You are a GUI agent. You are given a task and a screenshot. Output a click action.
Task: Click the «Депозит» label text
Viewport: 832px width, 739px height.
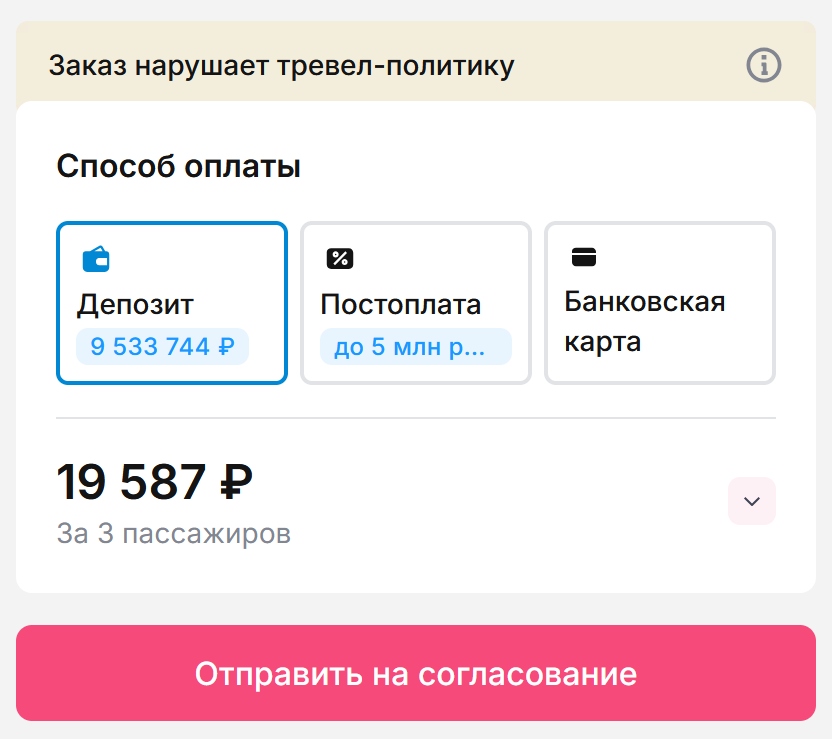(x=136, y=304)
